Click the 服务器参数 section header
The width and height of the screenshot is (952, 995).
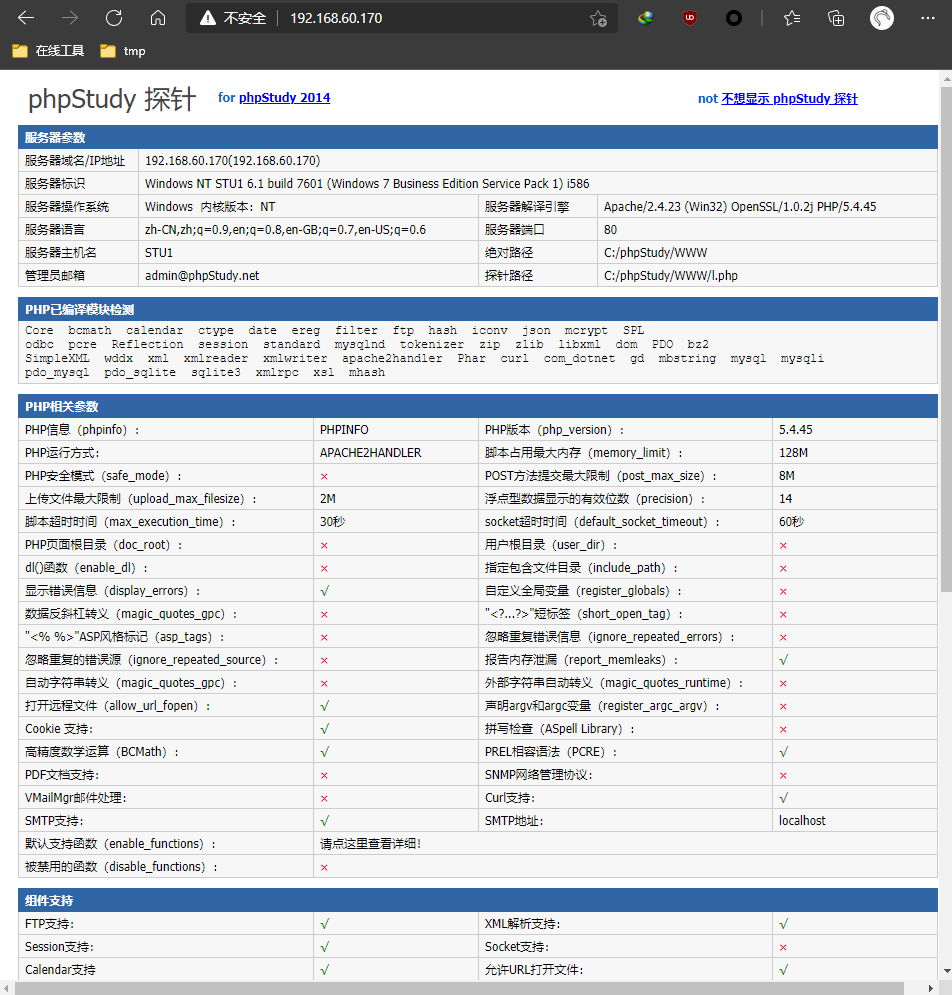point(477,137)
